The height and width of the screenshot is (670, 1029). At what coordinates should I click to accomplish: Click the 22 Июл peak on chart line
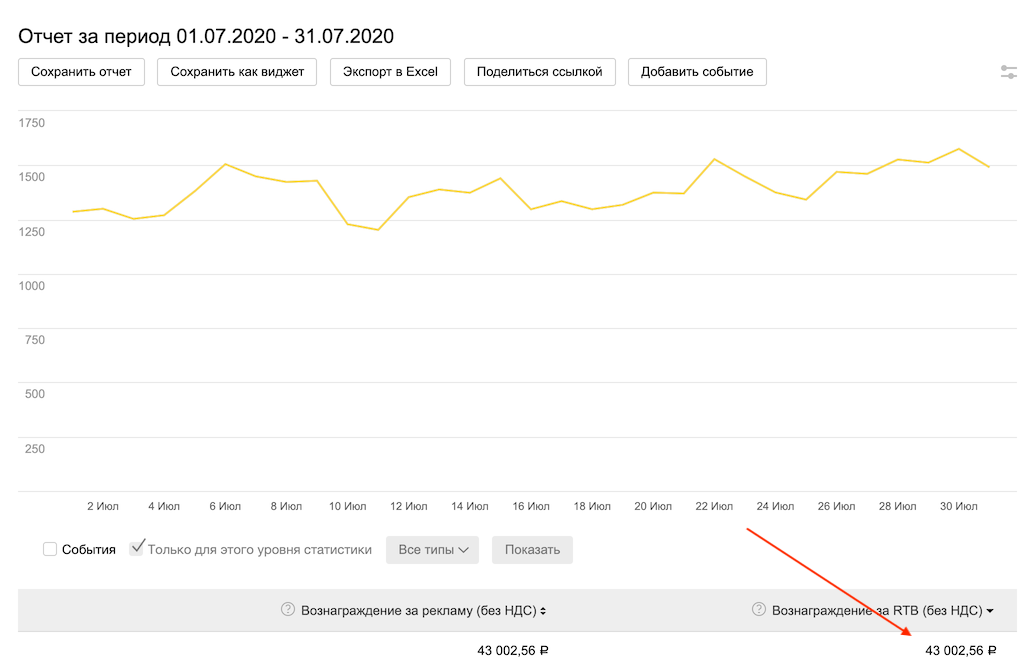714,159
